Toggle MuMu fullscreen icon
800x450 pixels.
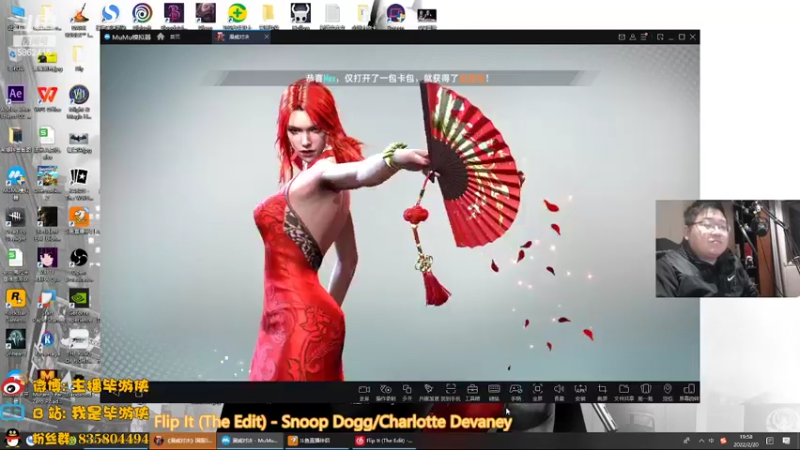537,390
